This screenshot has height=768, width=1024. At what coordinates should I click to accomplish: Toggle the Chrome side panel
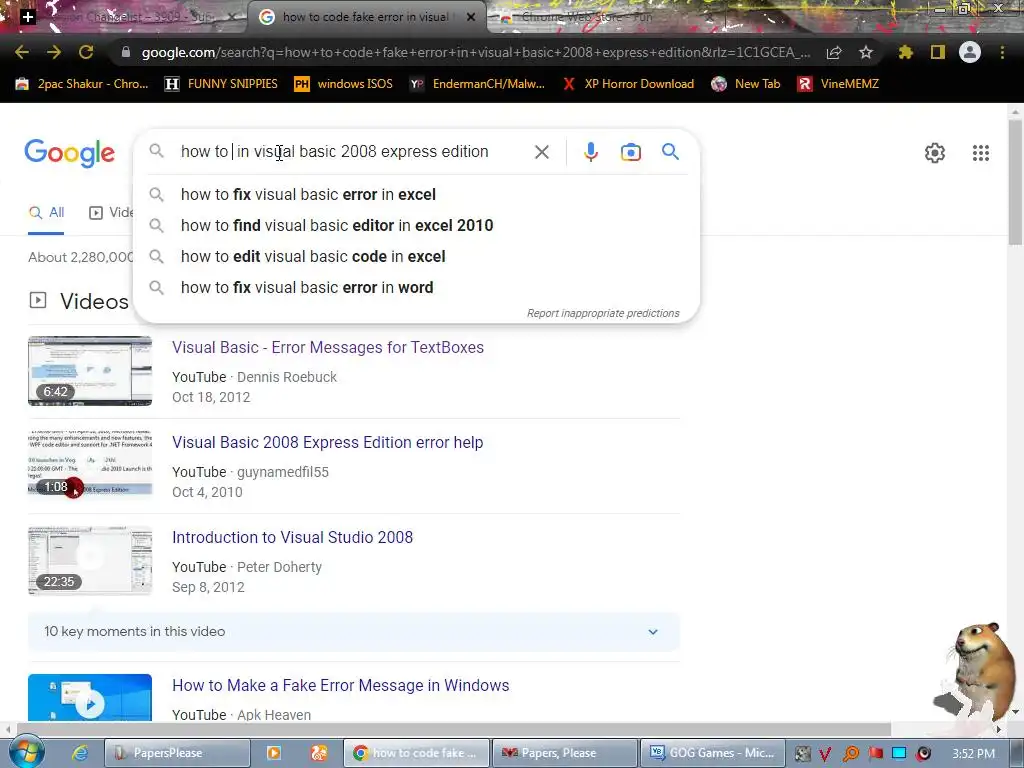click(x=938, y=52)
